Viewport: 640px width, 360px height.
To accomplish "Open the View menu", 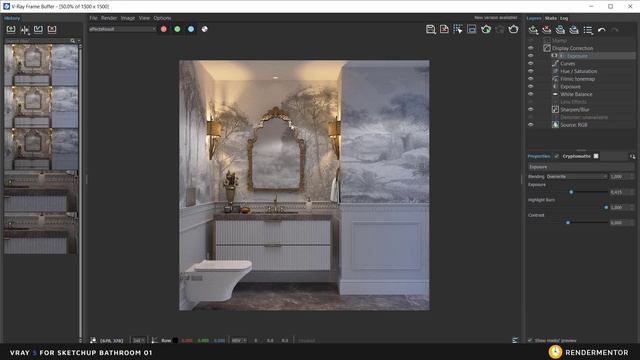I will [144, 18].
